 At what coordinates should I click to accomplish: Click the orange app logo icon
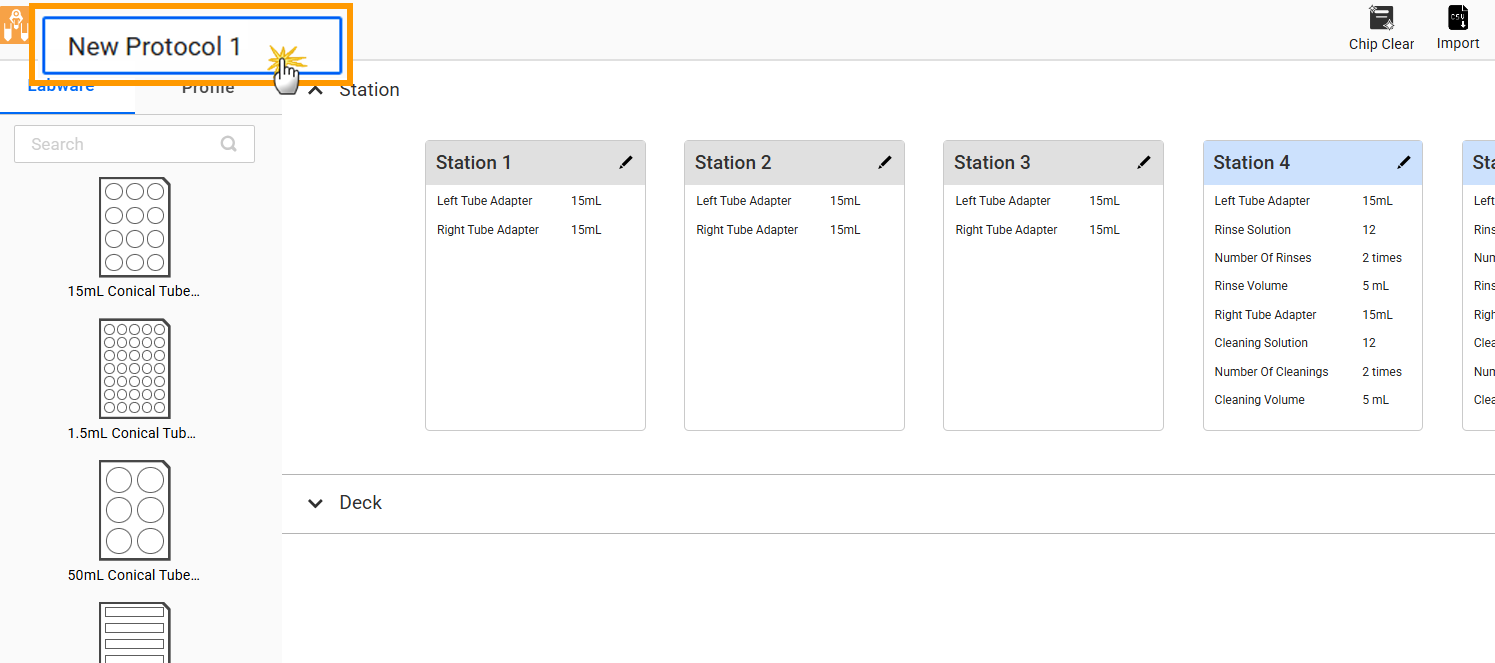(x=14, y=25)
